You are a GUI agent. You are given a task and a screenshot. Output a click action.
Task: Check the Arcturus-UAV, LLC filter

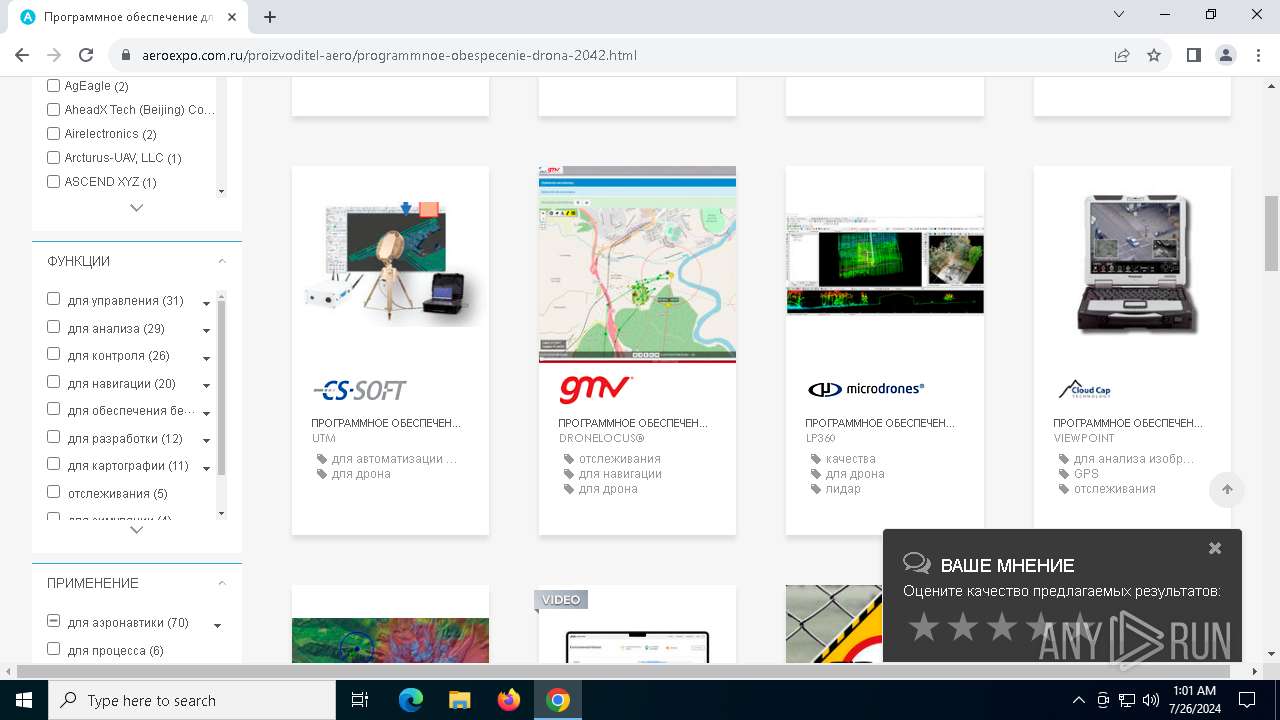tap(54, 158)
